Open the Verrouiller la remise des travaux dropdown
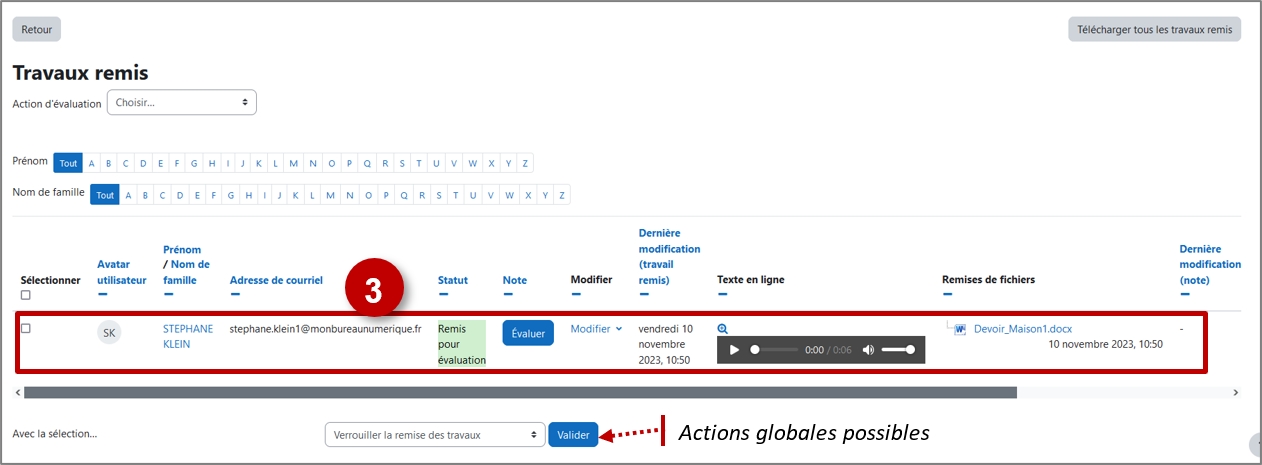The height and width of the screenshot is (465, 1262). click(x=435, y=435)
